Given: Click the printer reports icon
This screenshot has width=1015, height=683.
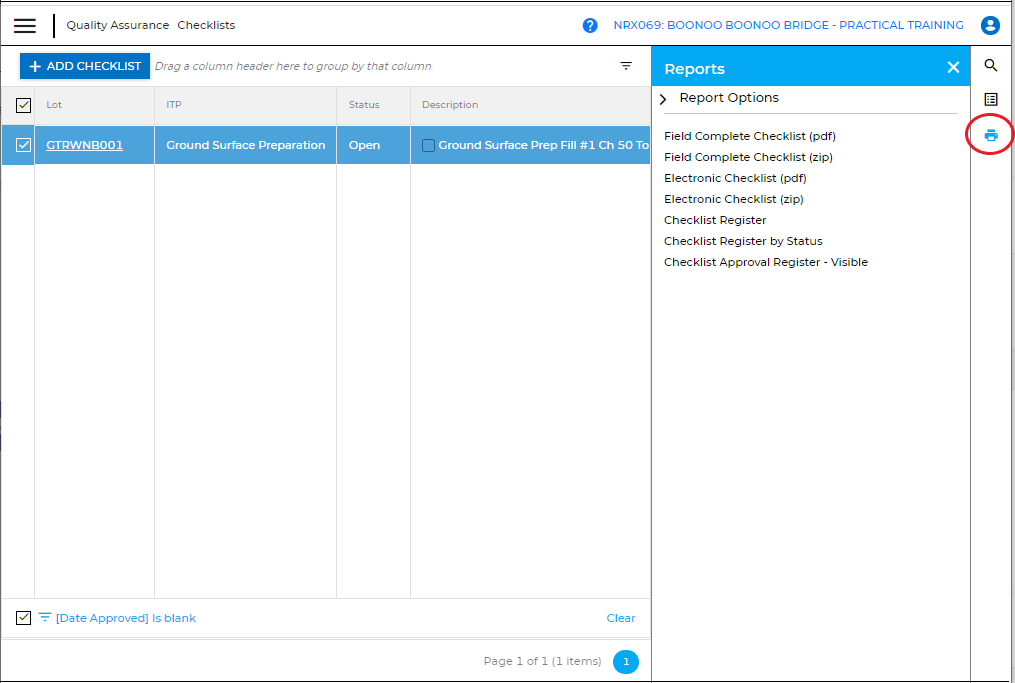Looking at the screenshot, I should [991, 135].
